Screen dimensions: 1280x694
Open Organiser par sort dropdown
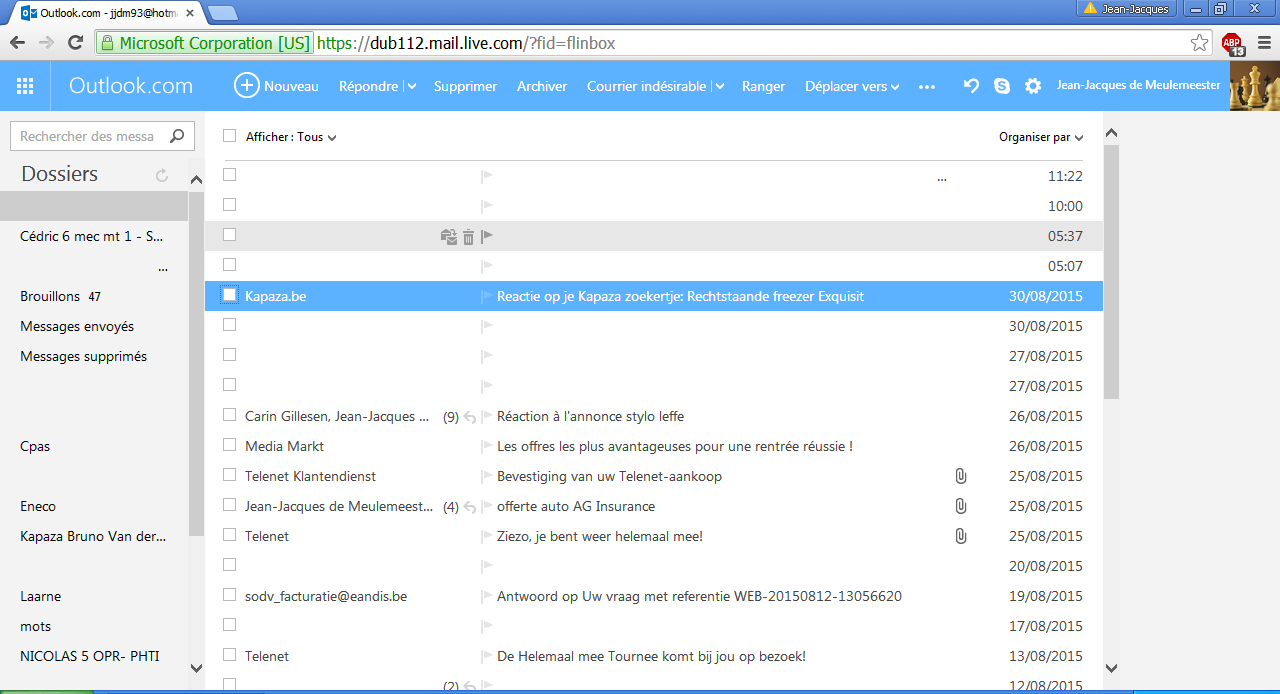click(1041, 137)
